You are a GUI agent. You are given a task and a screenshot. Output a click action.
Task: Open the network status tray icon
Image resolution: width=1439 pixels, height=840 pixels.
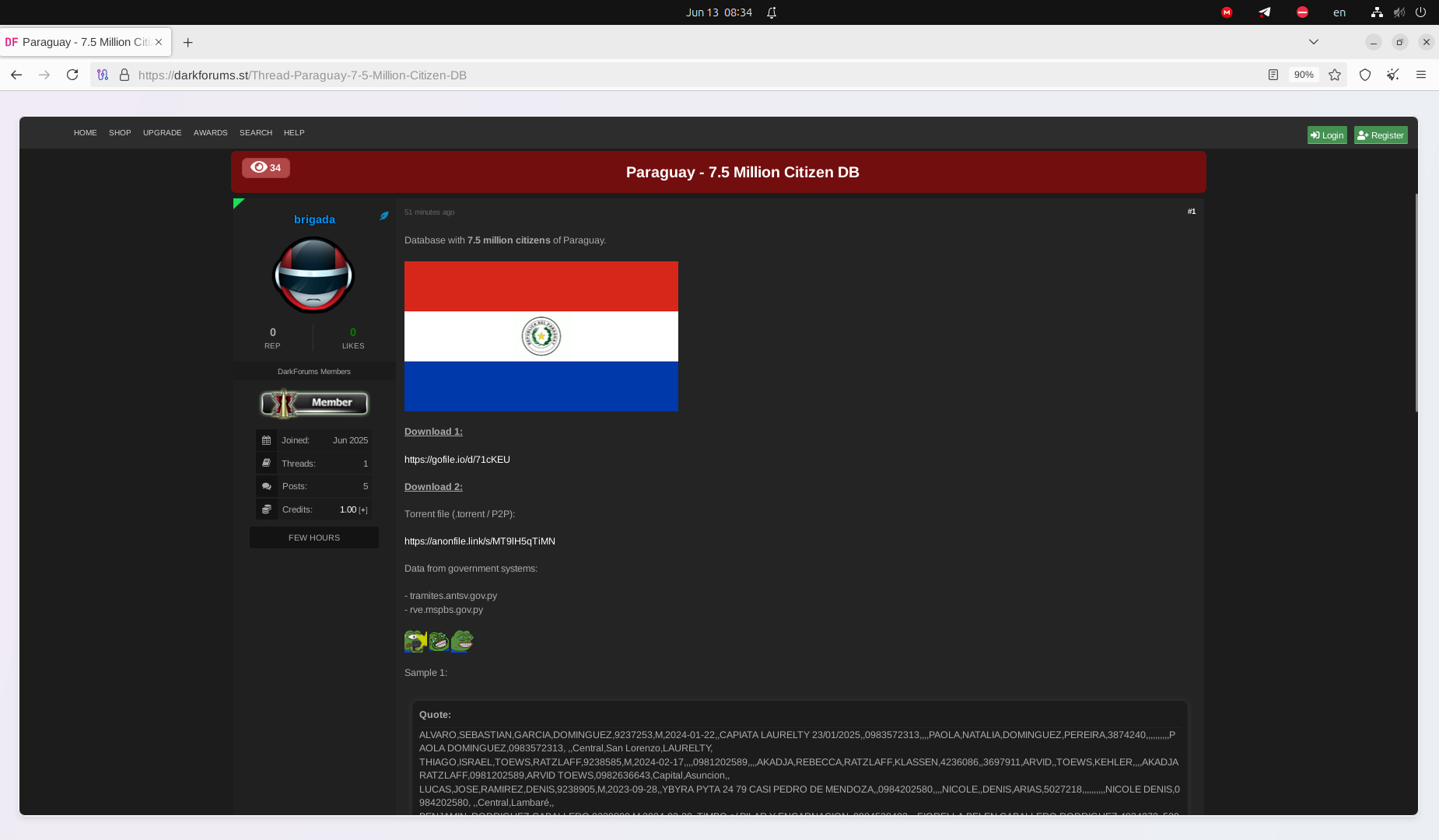1377,12
